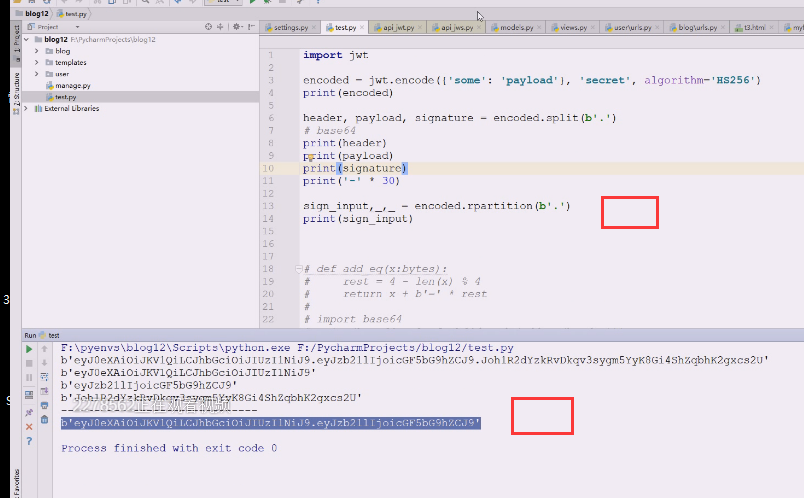Select manage.py in project tree
Image resolution: width=804 pixels, height=498 pixels.
click(73, 86)
